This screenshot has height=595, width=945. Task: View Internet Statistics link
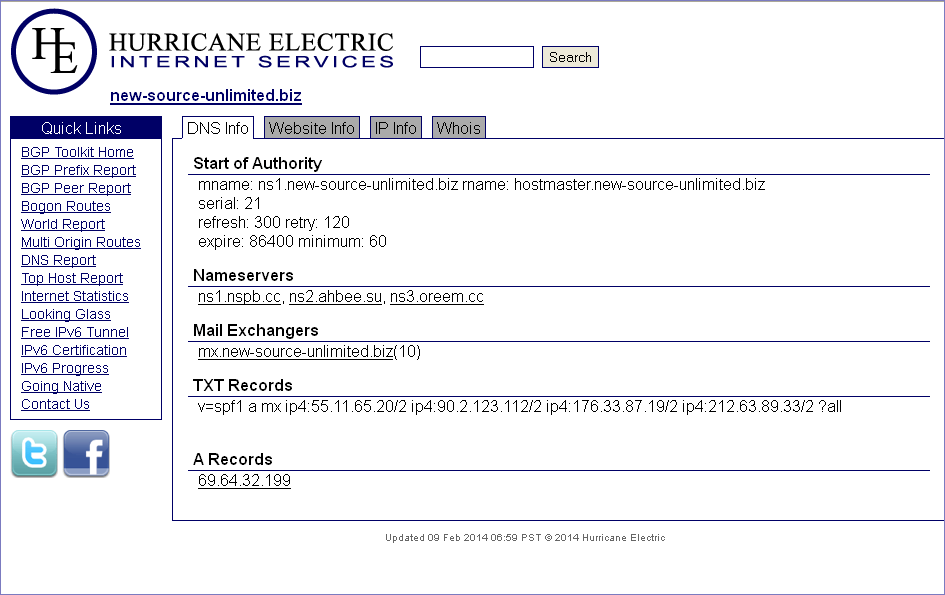(x=75, y=296)
